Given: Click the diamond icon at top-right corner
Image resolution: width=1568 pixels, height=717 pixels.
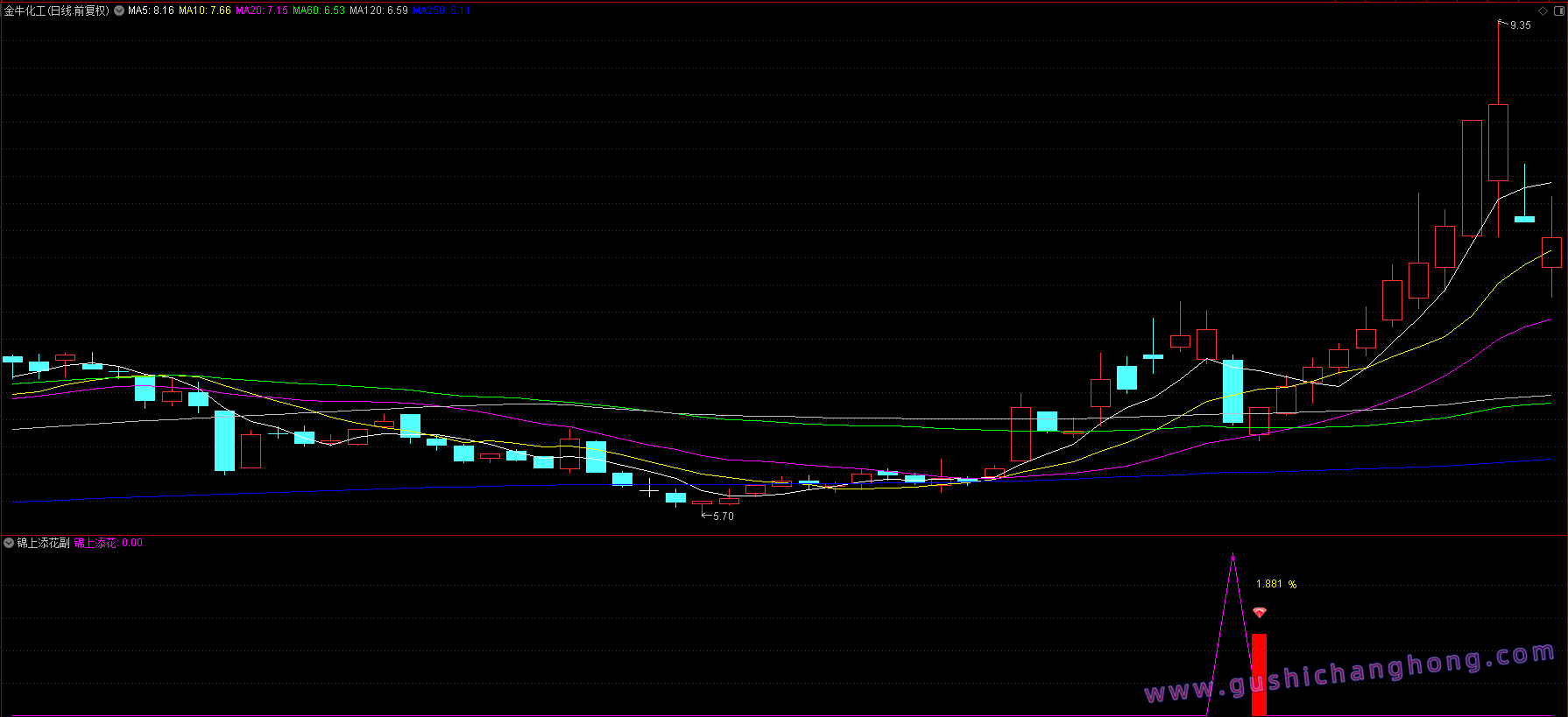Looking at the screenshot, I should click(x=1543, y=11).
